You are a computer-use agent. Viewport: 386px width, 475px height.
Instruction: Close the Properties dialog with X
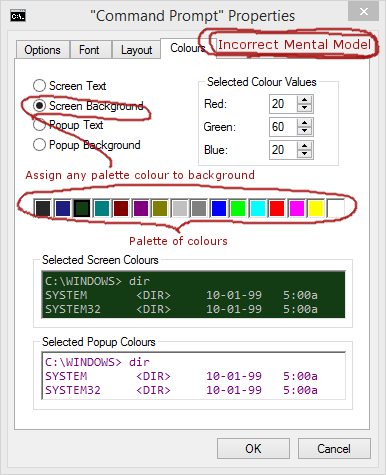364,11
